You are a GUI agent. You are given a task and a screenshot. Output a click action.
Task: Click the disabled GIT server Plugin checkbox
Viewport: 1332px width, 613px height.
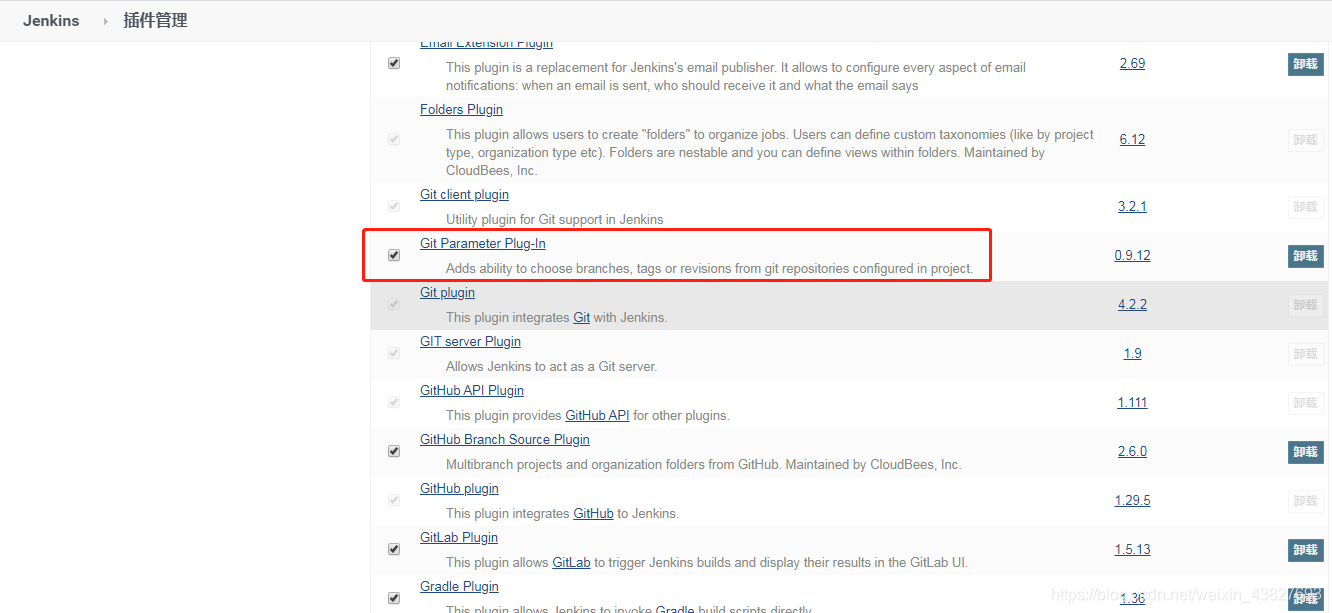tap(394, 353)
